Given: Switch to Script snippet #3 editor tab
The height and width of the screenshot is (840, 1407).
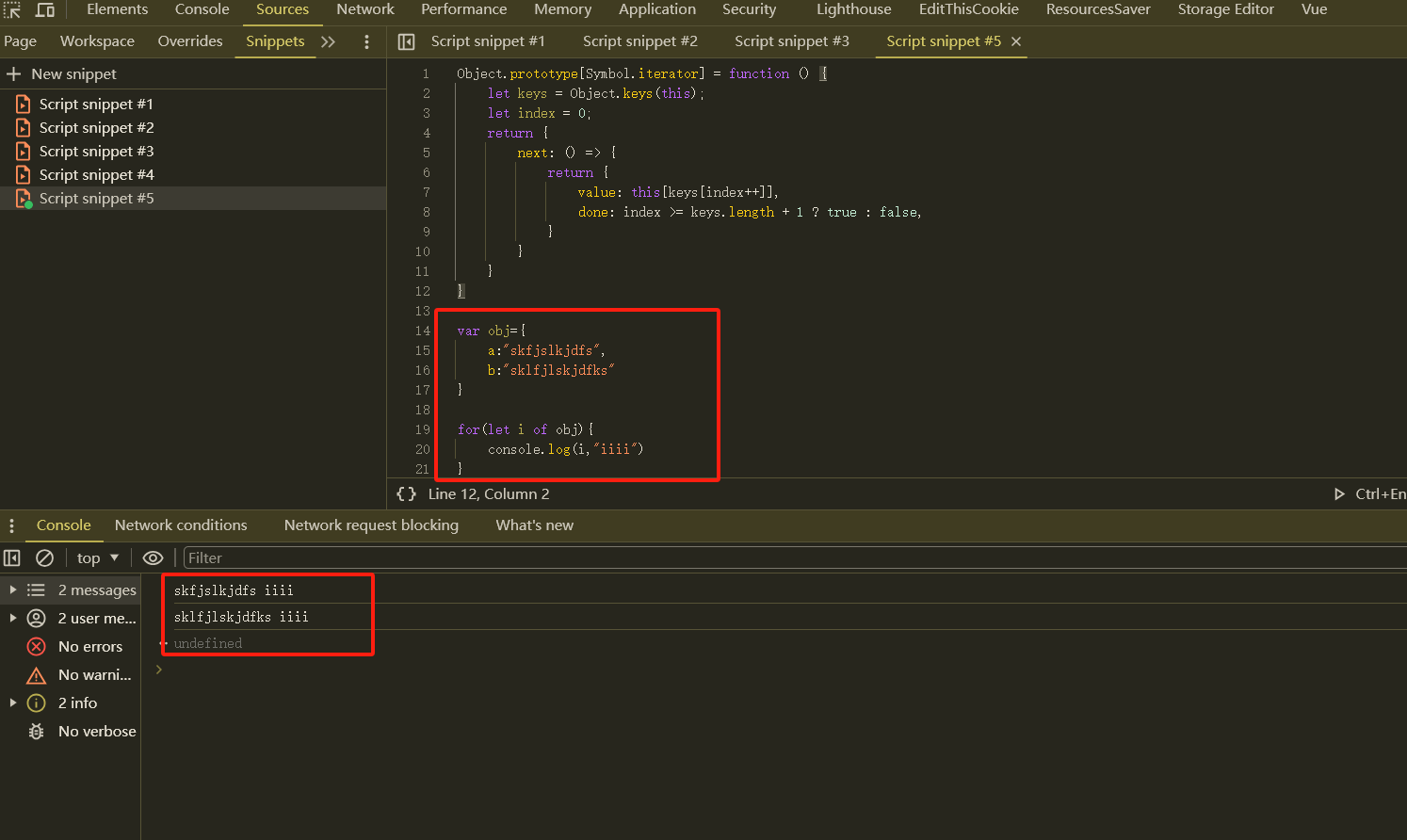Looking at the screenshot, I should point(792,41).
